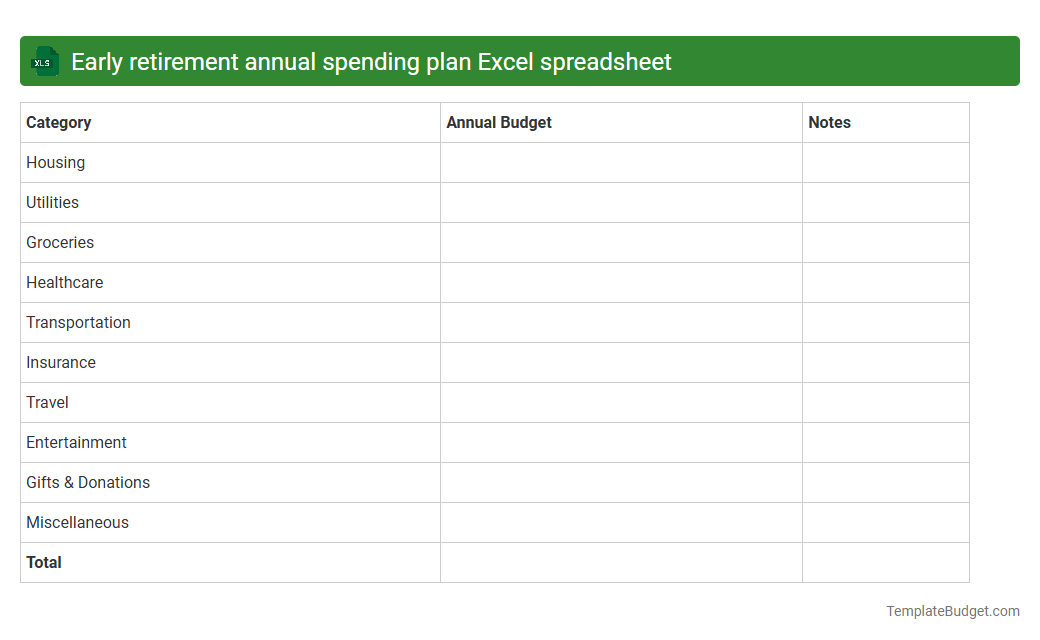Click the Annual Budget cell for Total
Viewport: 1040px width, 640px height.
620,562
